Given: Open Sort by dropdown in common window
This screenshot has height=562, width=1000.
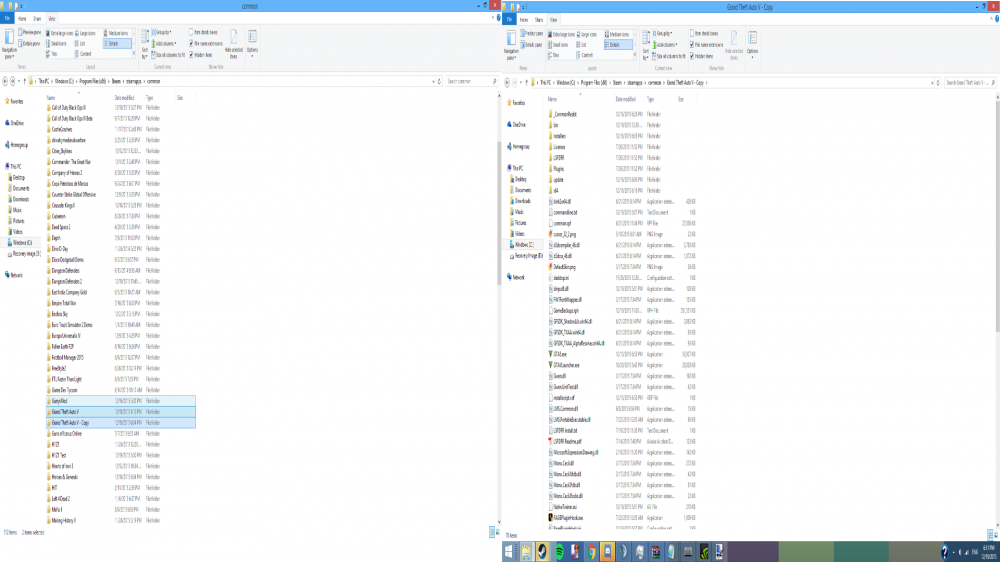Looking at the screenshot, I should (145, 43).
